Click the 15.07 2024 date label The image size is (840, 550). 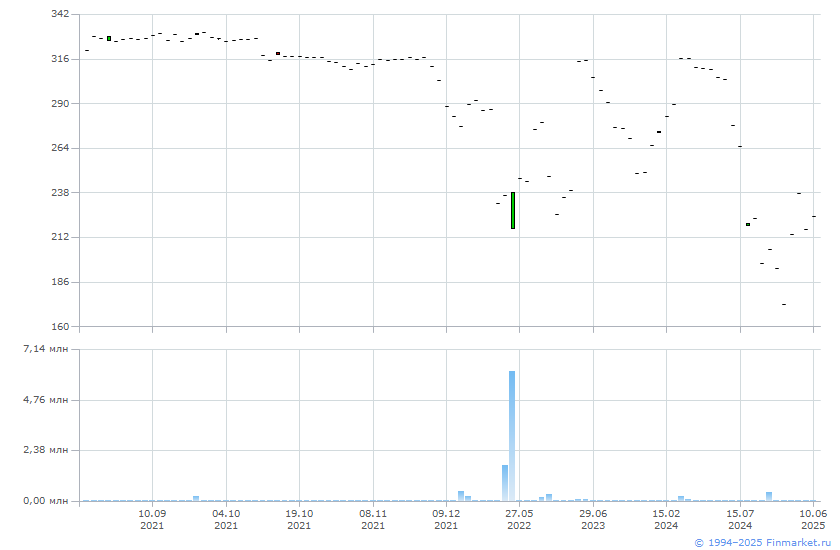click(740, 519)
